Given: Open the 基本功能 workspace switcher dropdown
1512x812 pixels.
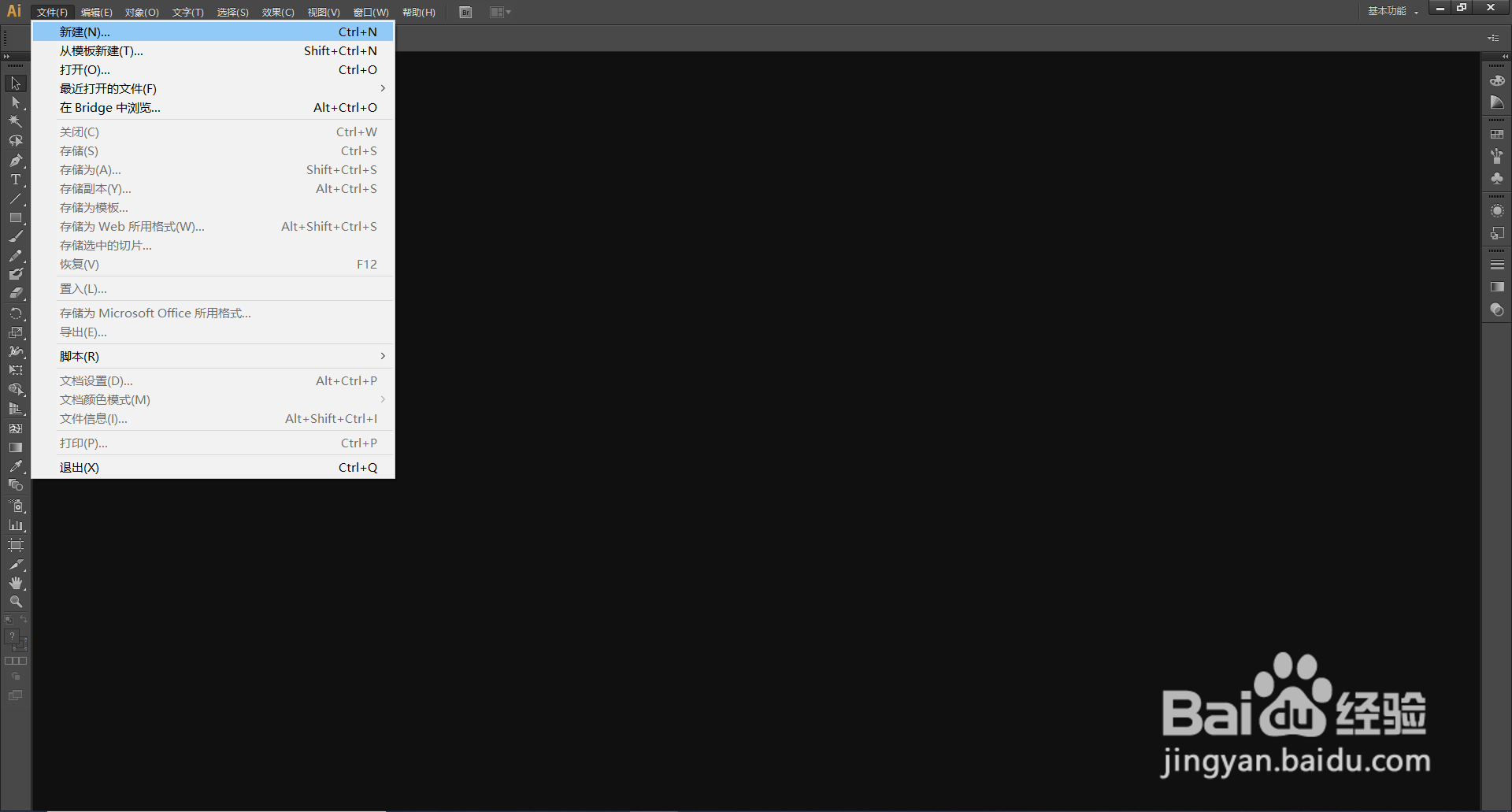Looking at the screenshot, I should click(1393, 12).
